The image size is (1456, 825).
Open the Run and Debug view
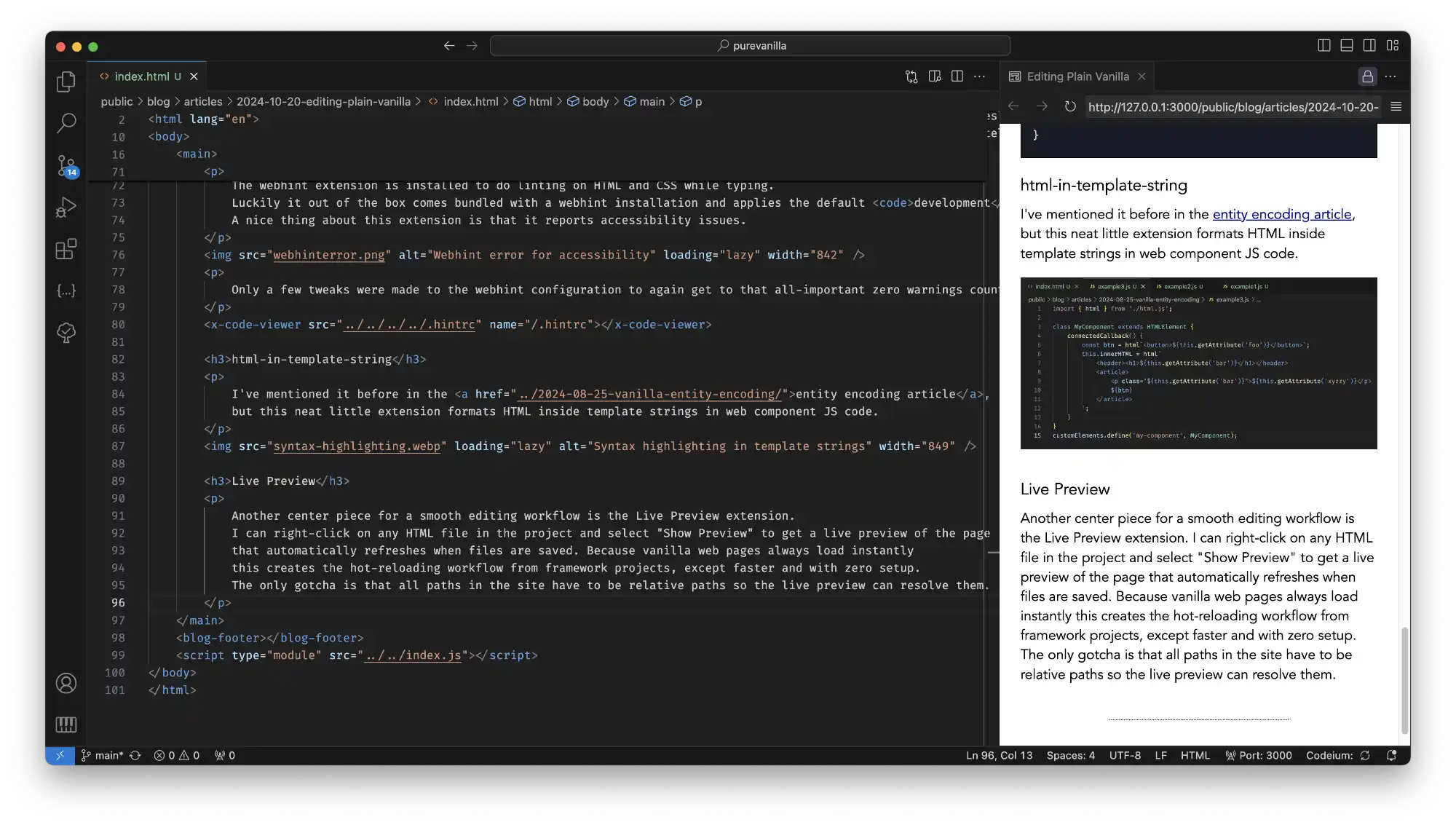point(66,208)
